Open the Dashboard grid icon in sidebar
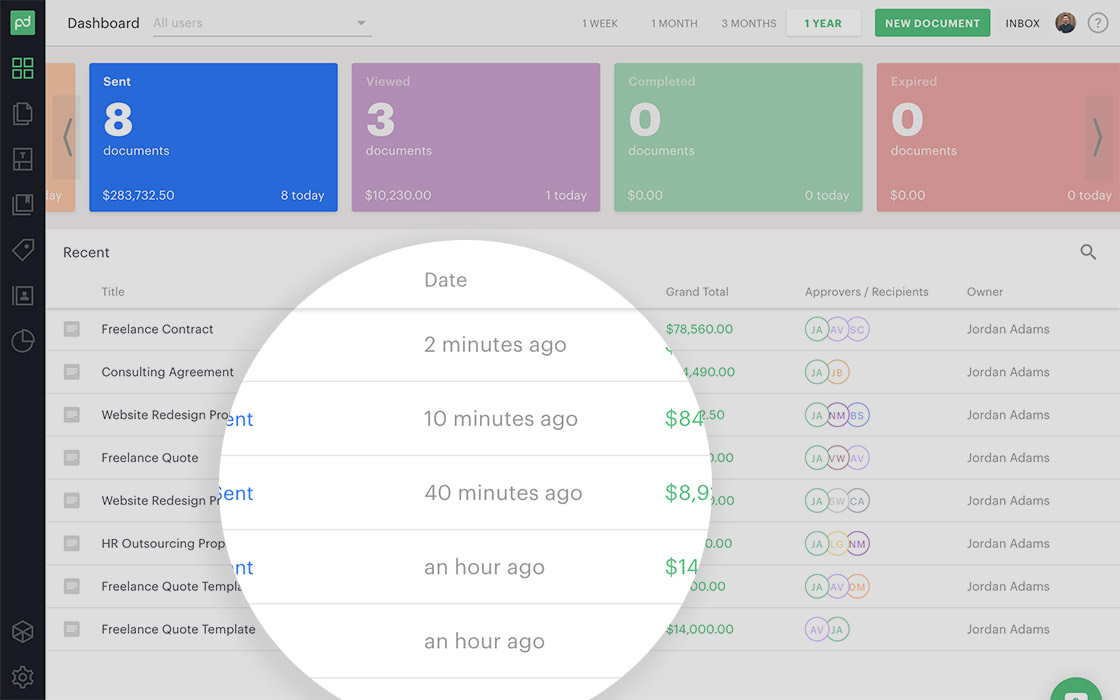This screenshot has height=700, width=1120. pos(23,69)
